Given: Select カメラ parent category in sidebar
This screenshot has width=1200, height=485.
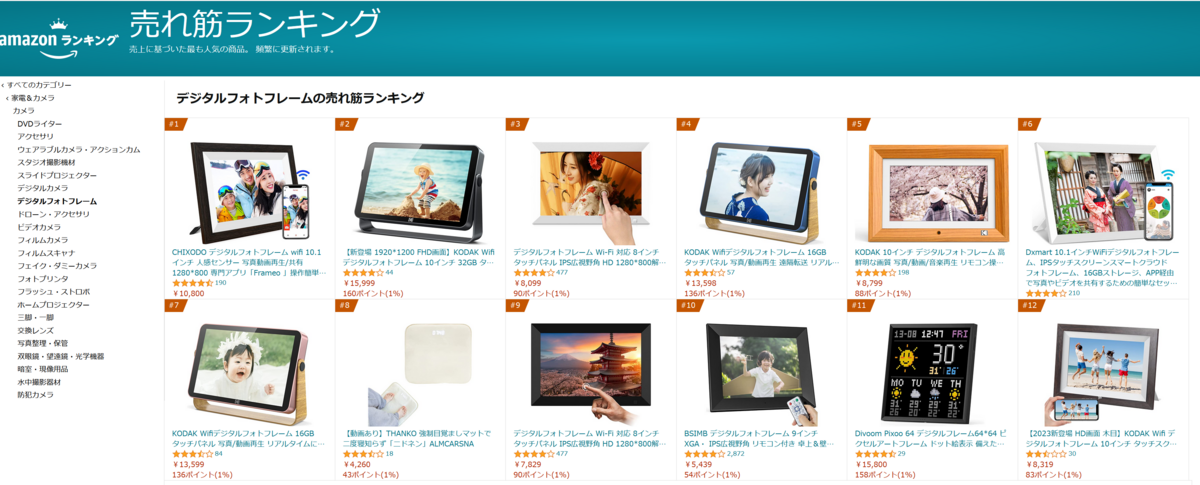Looking at the screenshot, I should click(23, 111).
